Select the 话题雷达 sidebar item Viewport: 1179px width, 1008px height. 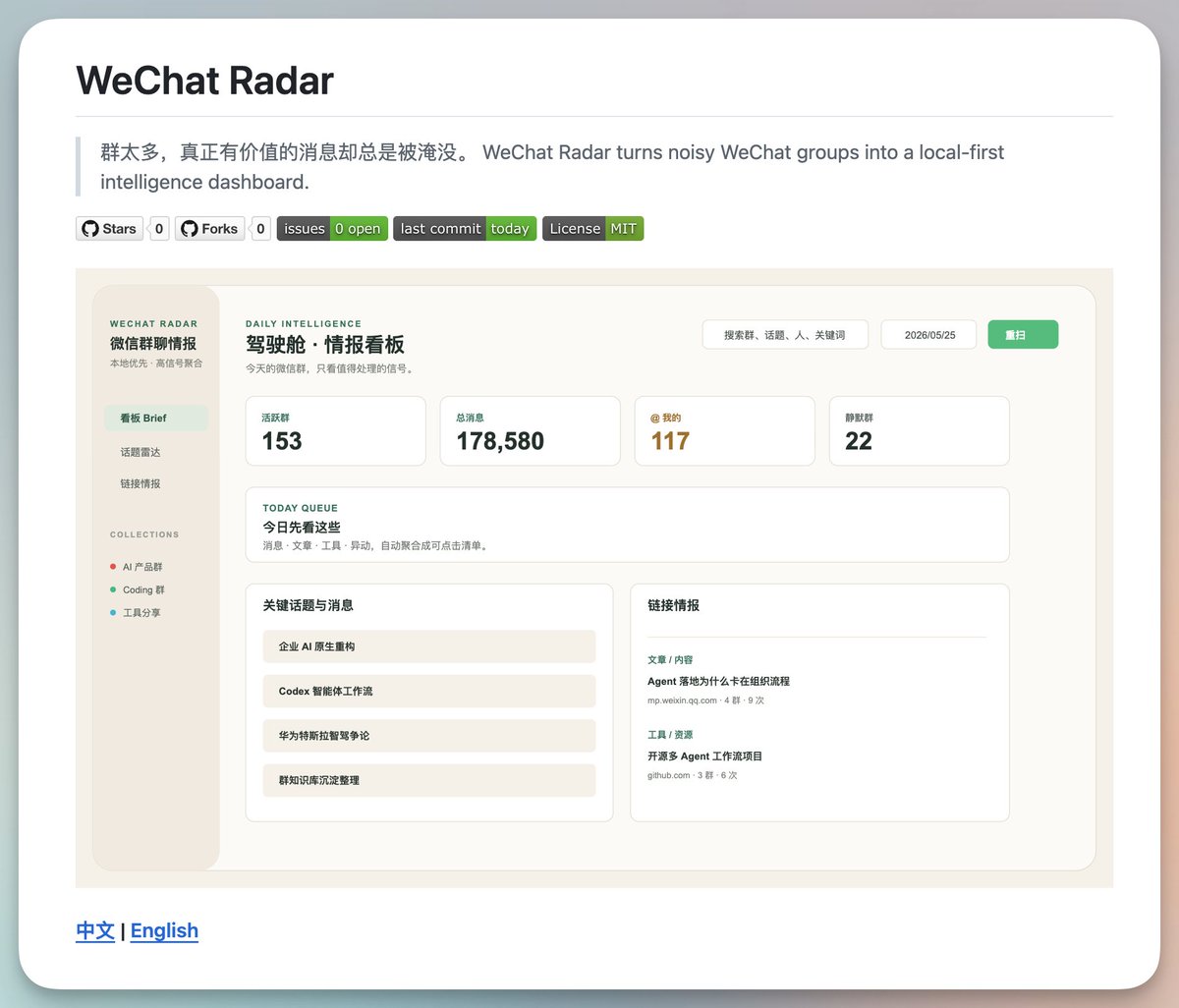pyautogui.click(x=140, y=452)
